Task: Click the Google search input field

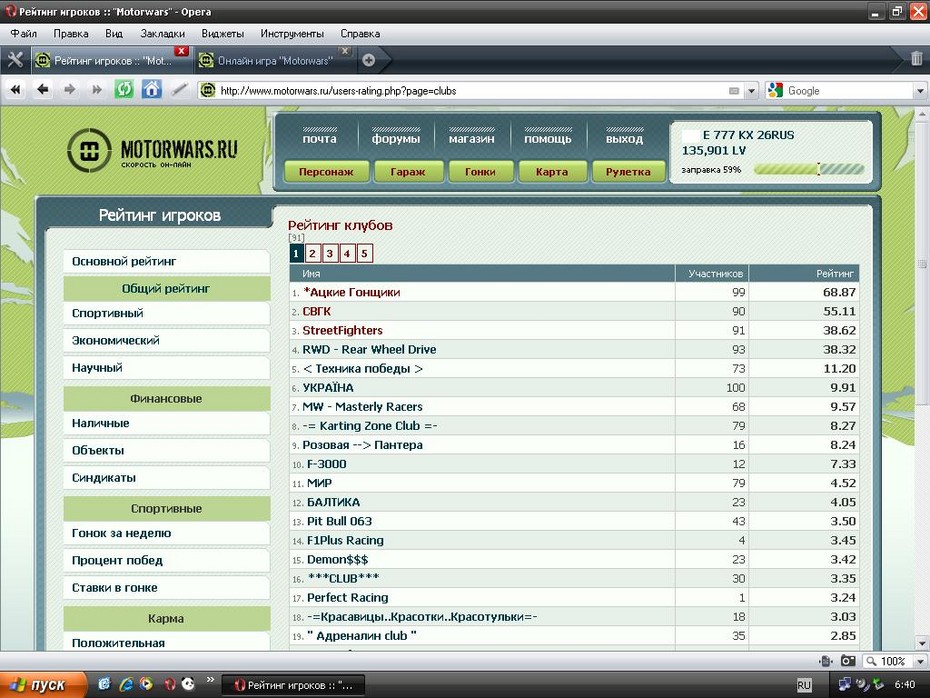Action: pos(849,91)
